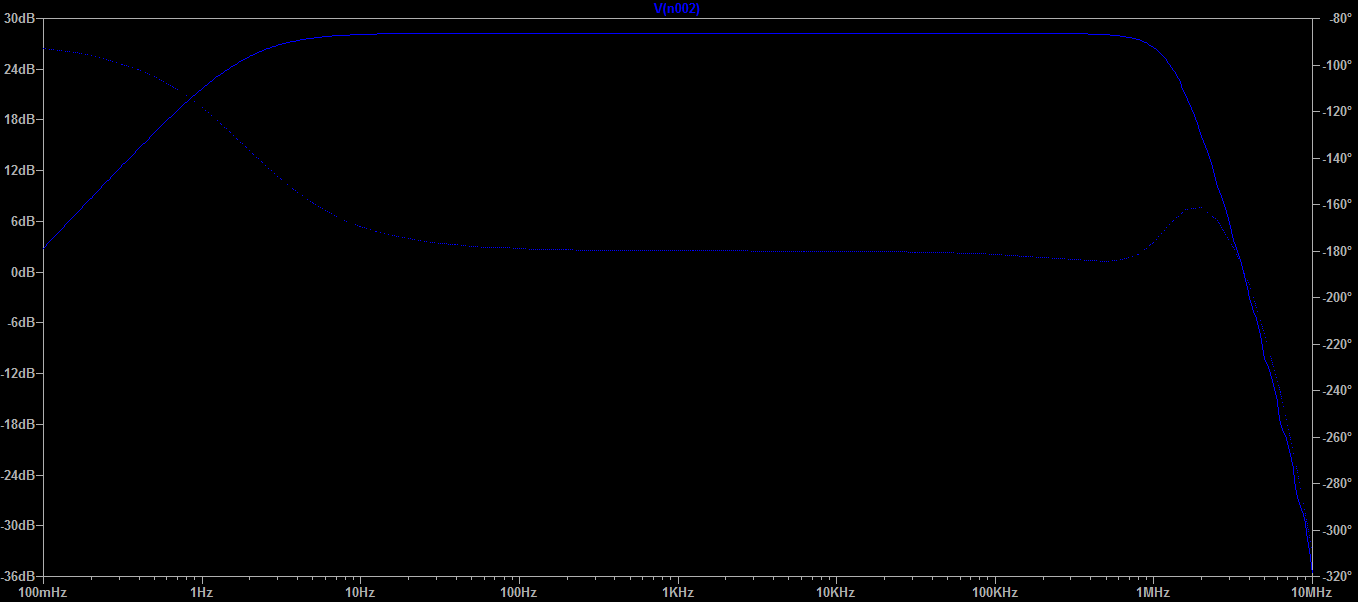
Task: Click the 30dB magnitude axis label
Action: coord(20,18)
